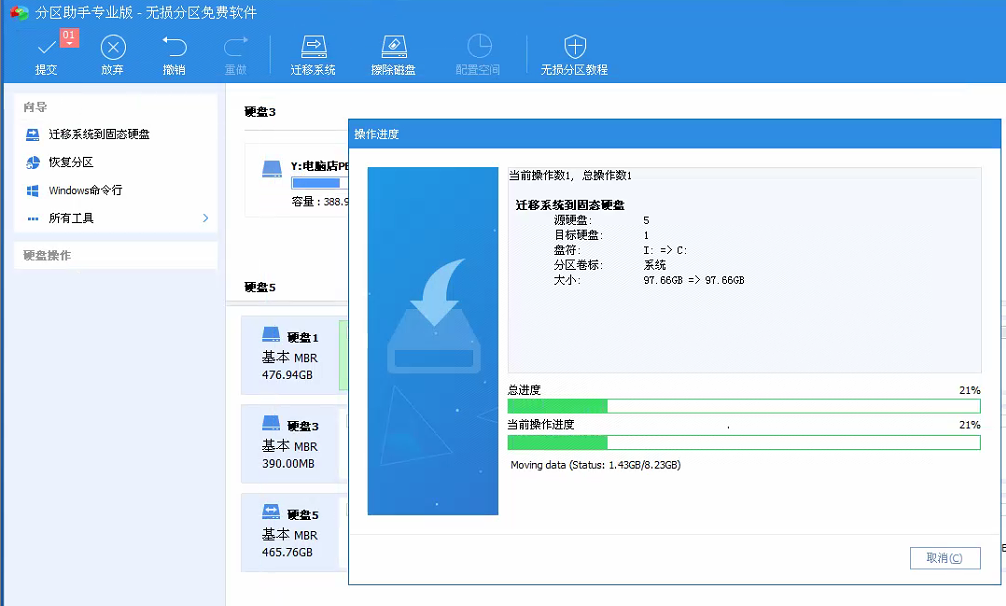Select the 擦除磁盘 (Wipe Disk) icon
Viewport: 1006px width, 606px height.
click(x=393, y=47)
